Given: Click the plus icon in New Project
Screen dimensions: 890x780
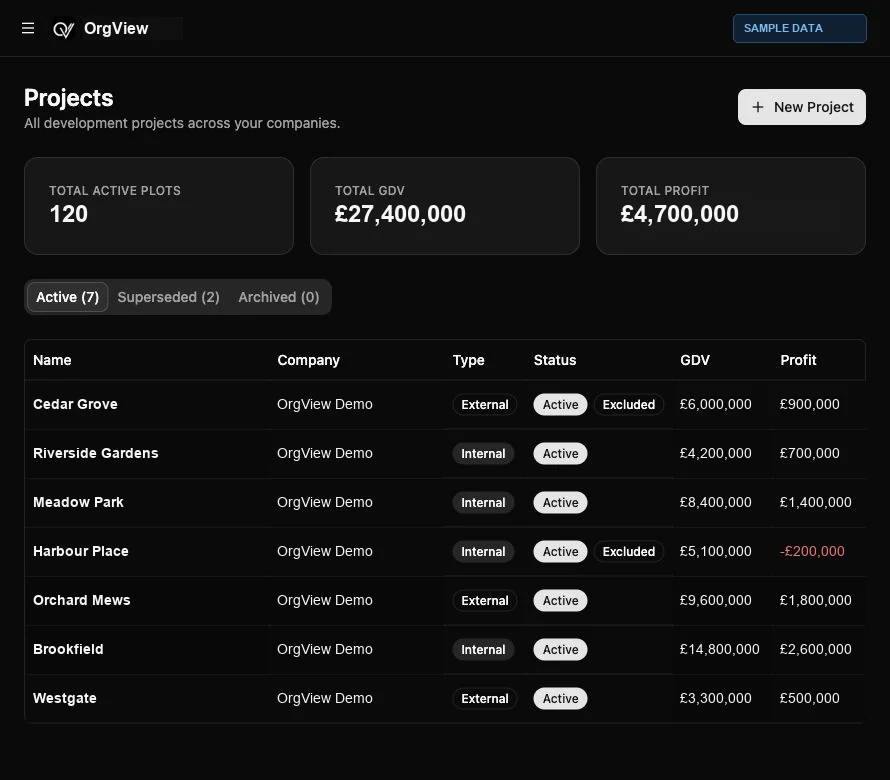Looking at the screenshot, I should tap(758, 107).
